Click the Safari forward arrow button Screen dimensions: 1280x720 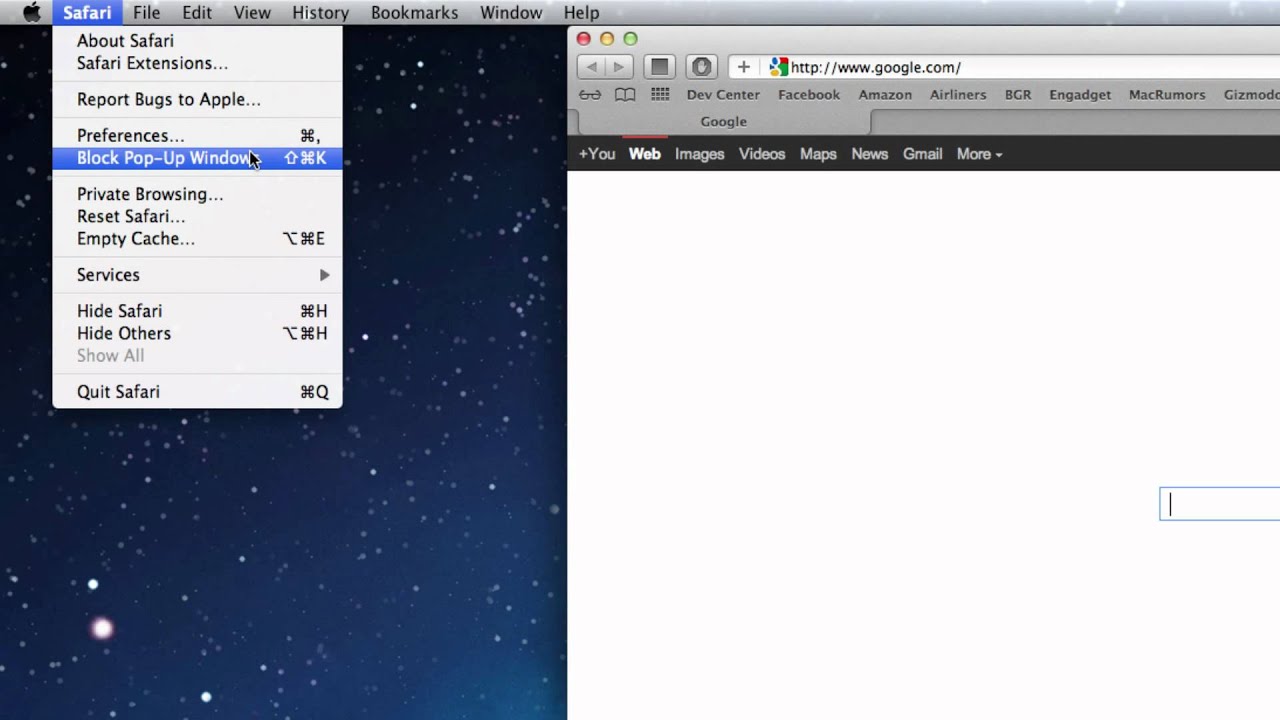[619, 67]
